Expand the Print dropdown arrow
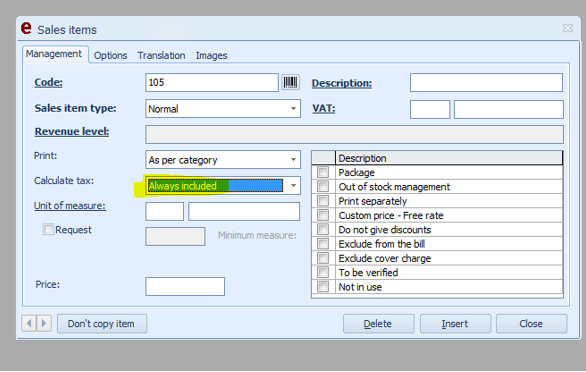Viewport: 586px width, 372px height. (x=293, y=160)
